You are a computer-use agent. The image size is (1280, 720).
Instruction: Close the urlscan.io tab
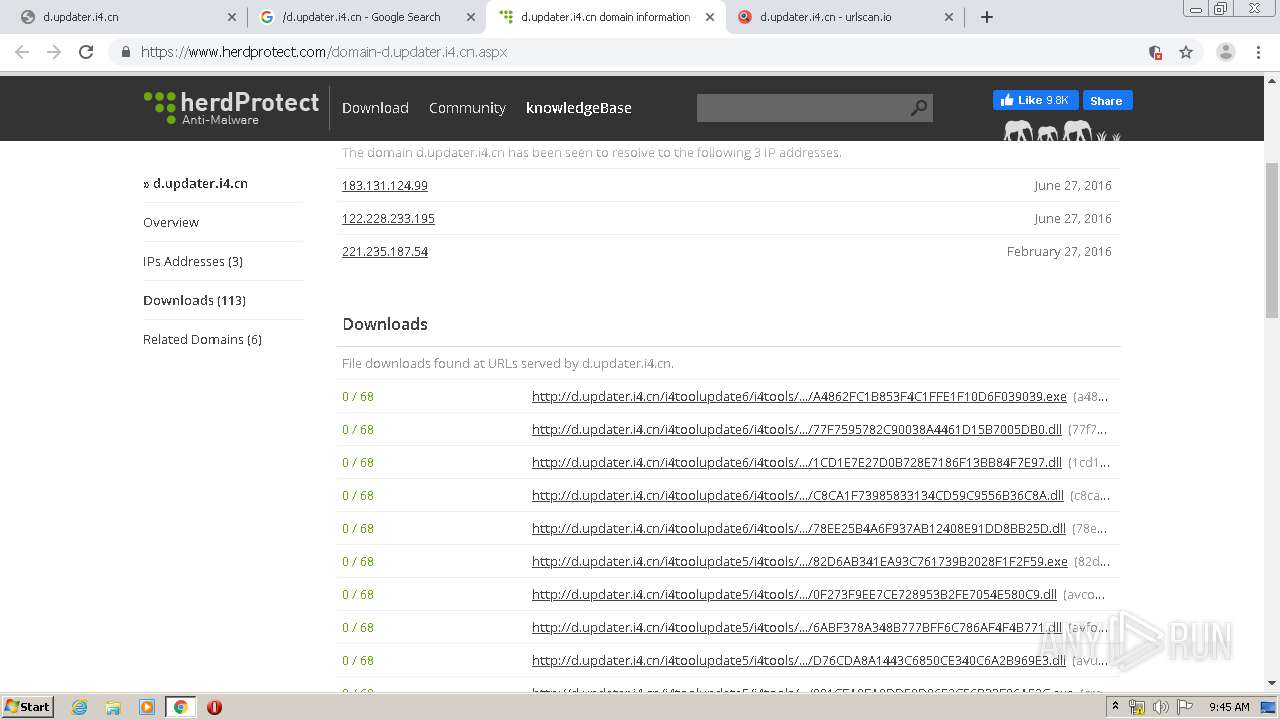[949, 17]
